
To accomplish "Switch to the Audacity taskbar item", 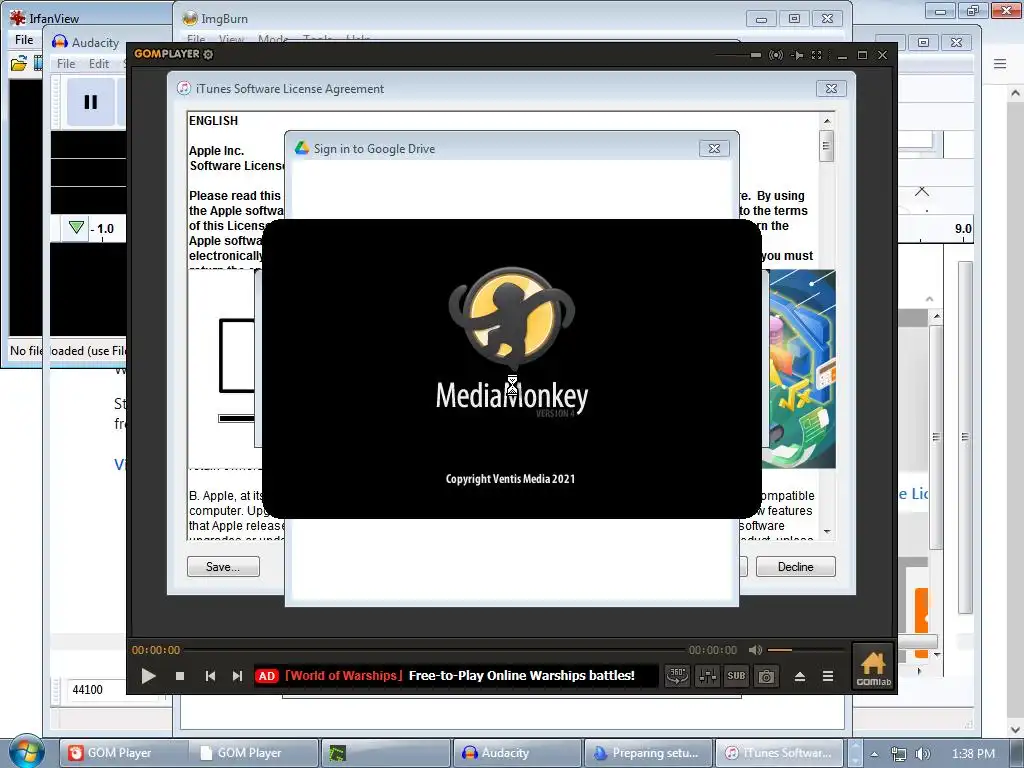I will (x=516, y=753).
